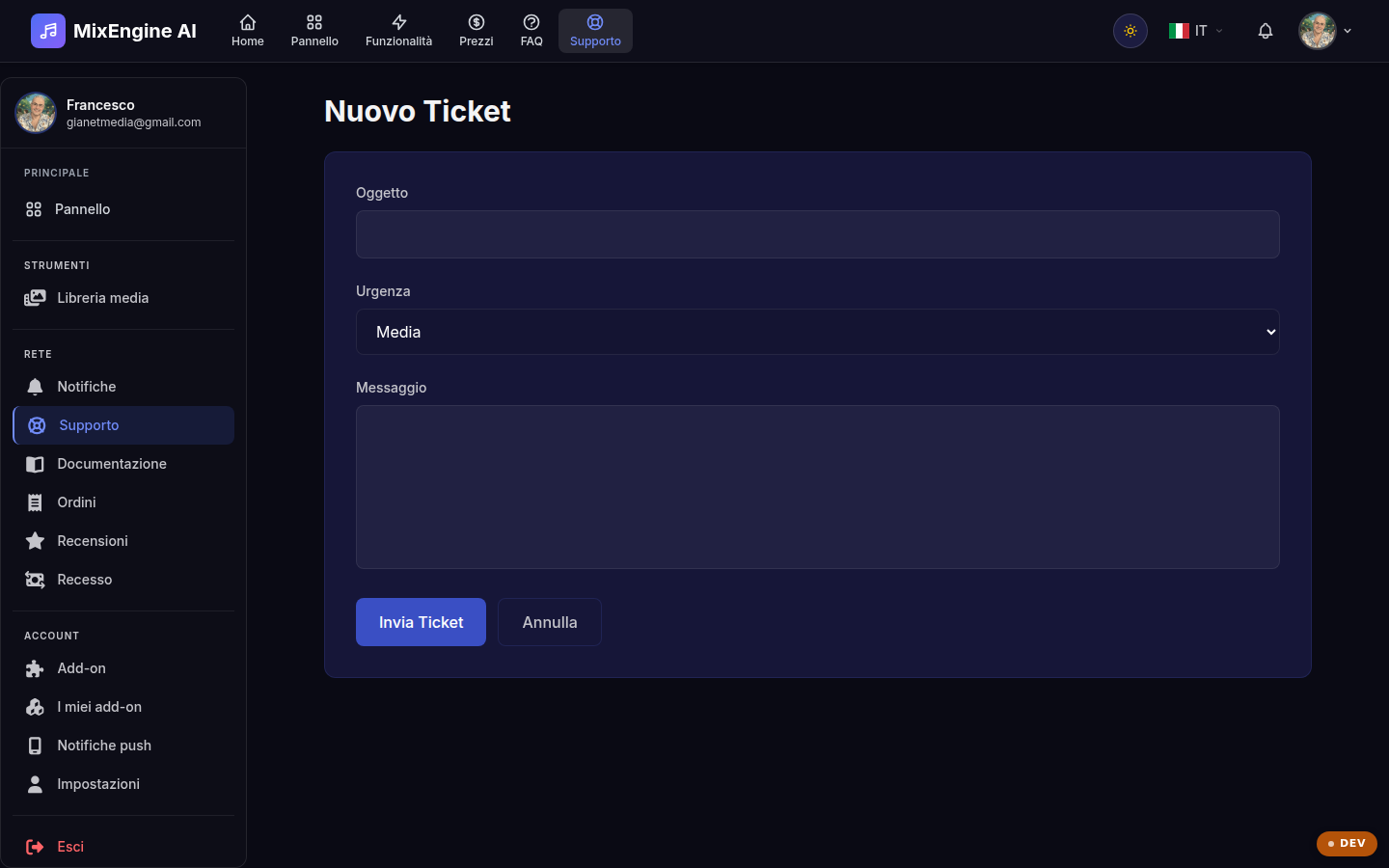Open Recensioni from sidebar
This screenshot has height=868, width=1389.
(x=123, y=541)
